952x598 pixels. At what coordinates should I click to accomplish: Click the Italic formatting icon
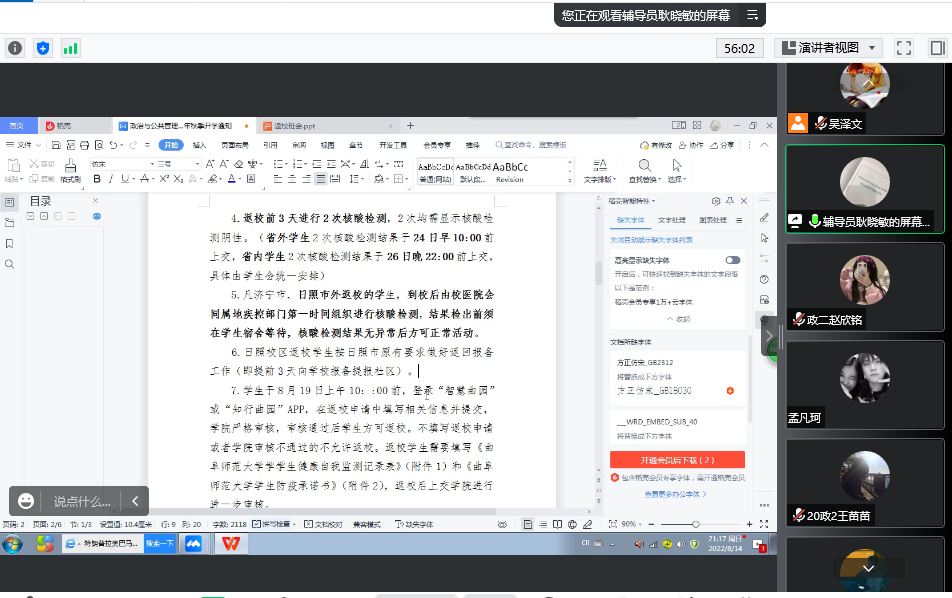112,179
